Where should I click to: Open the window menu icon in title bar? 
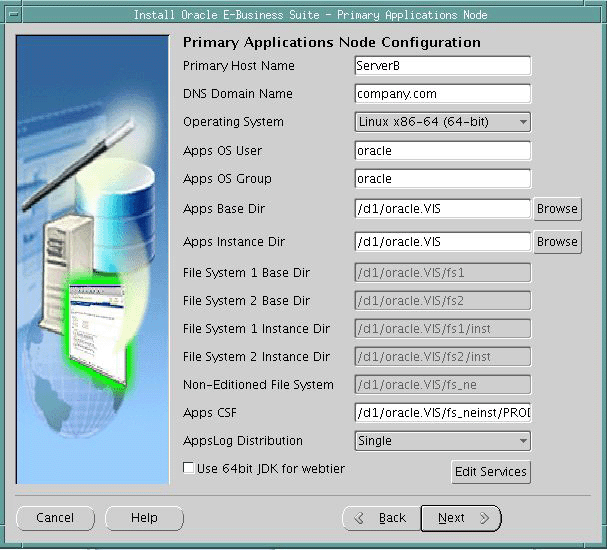14,15
